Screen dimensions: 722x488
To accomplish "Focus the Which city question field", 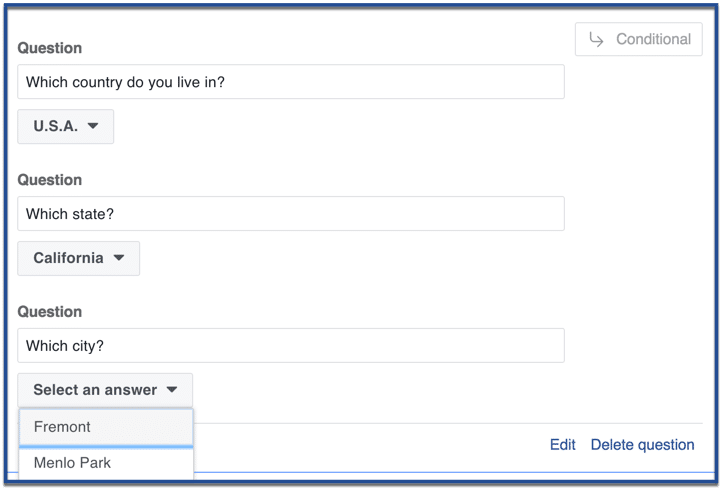I will pos(291,345).
